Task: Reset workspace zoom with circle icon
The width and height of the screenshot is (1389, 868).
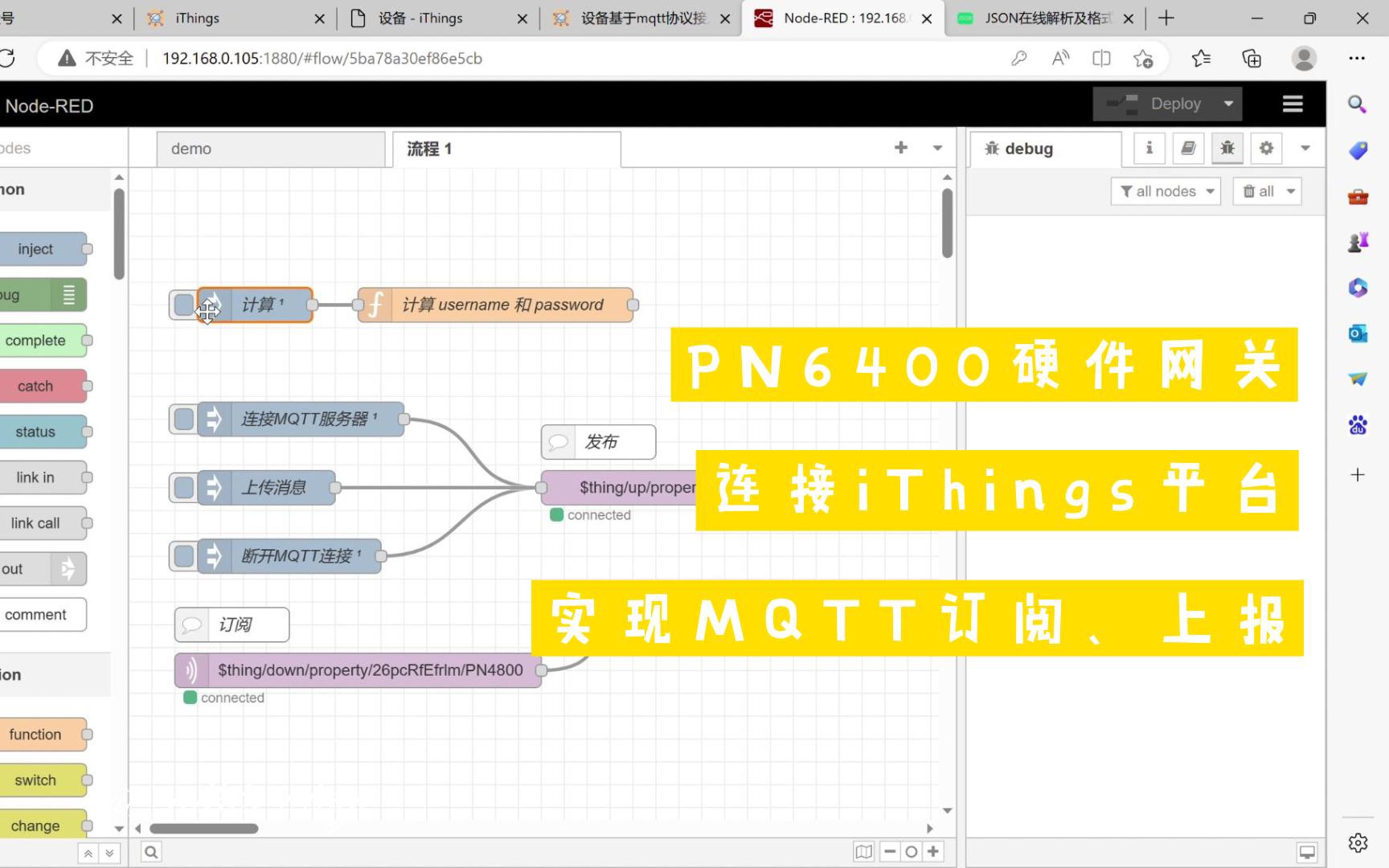Action: (x=912, y=852)
